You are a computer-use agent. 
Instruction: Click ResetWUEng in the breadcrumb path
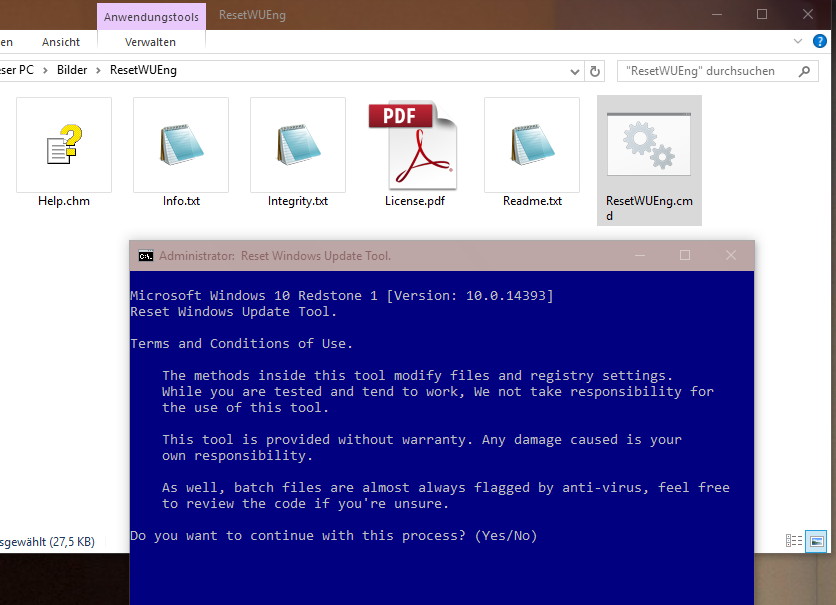(143, 70)
